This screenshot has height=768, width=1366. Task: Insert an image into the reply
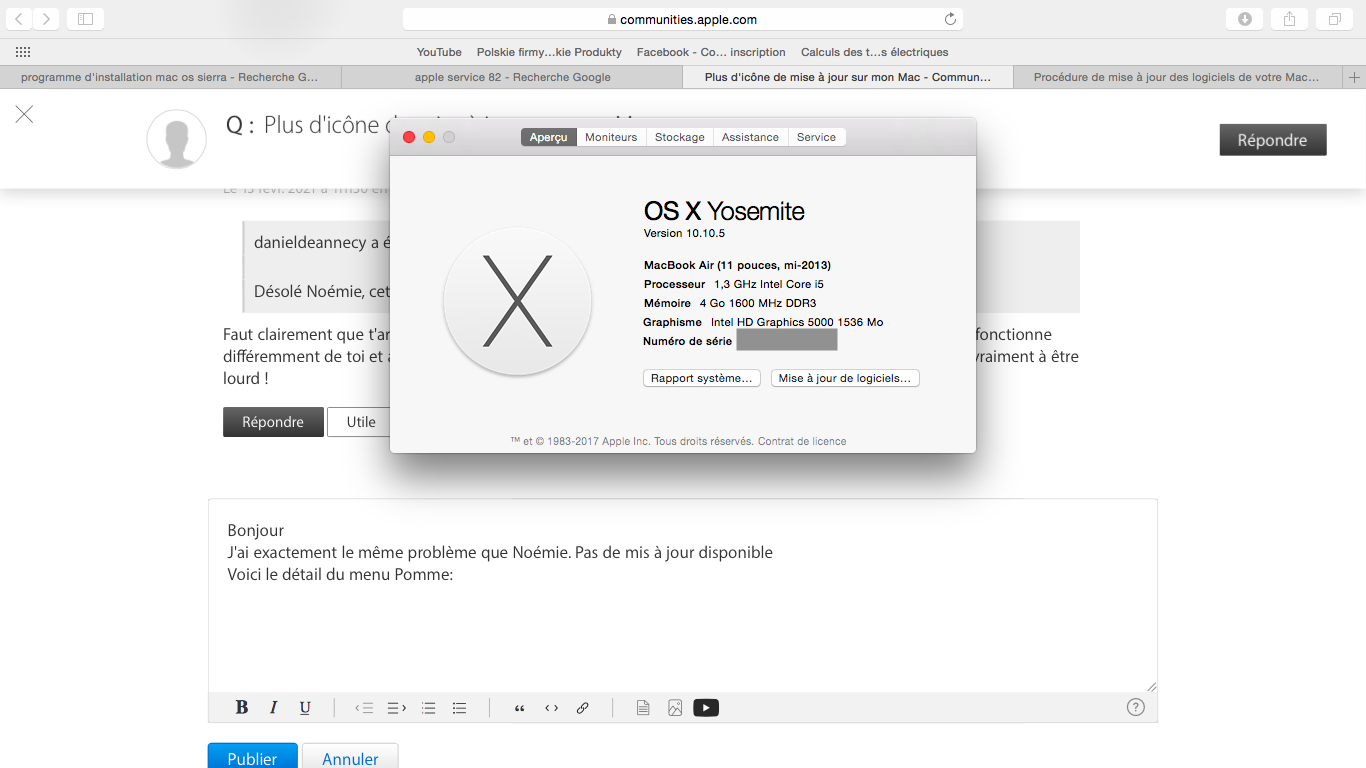point(675,708)
